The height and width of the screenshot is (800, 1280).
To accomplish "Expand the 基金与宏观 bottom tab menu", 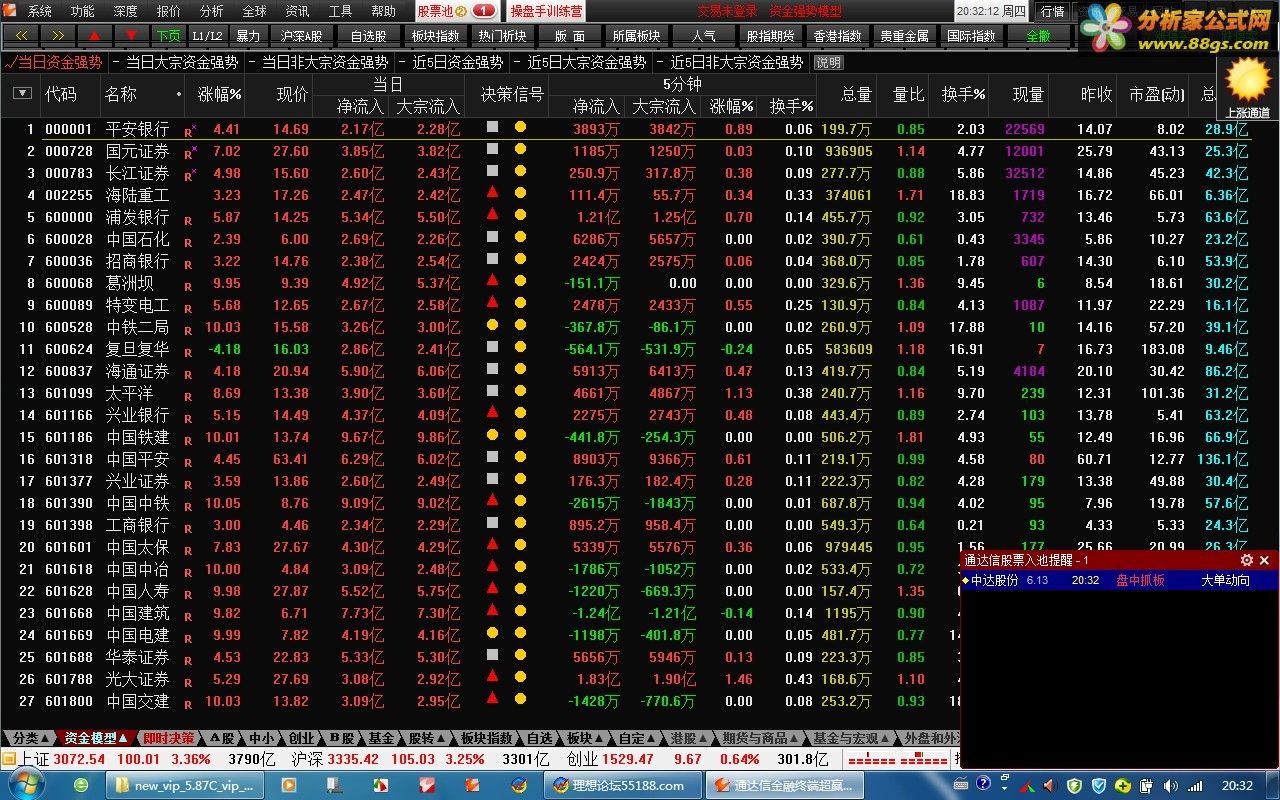I will pyautogui.click(x=851, y=738).
